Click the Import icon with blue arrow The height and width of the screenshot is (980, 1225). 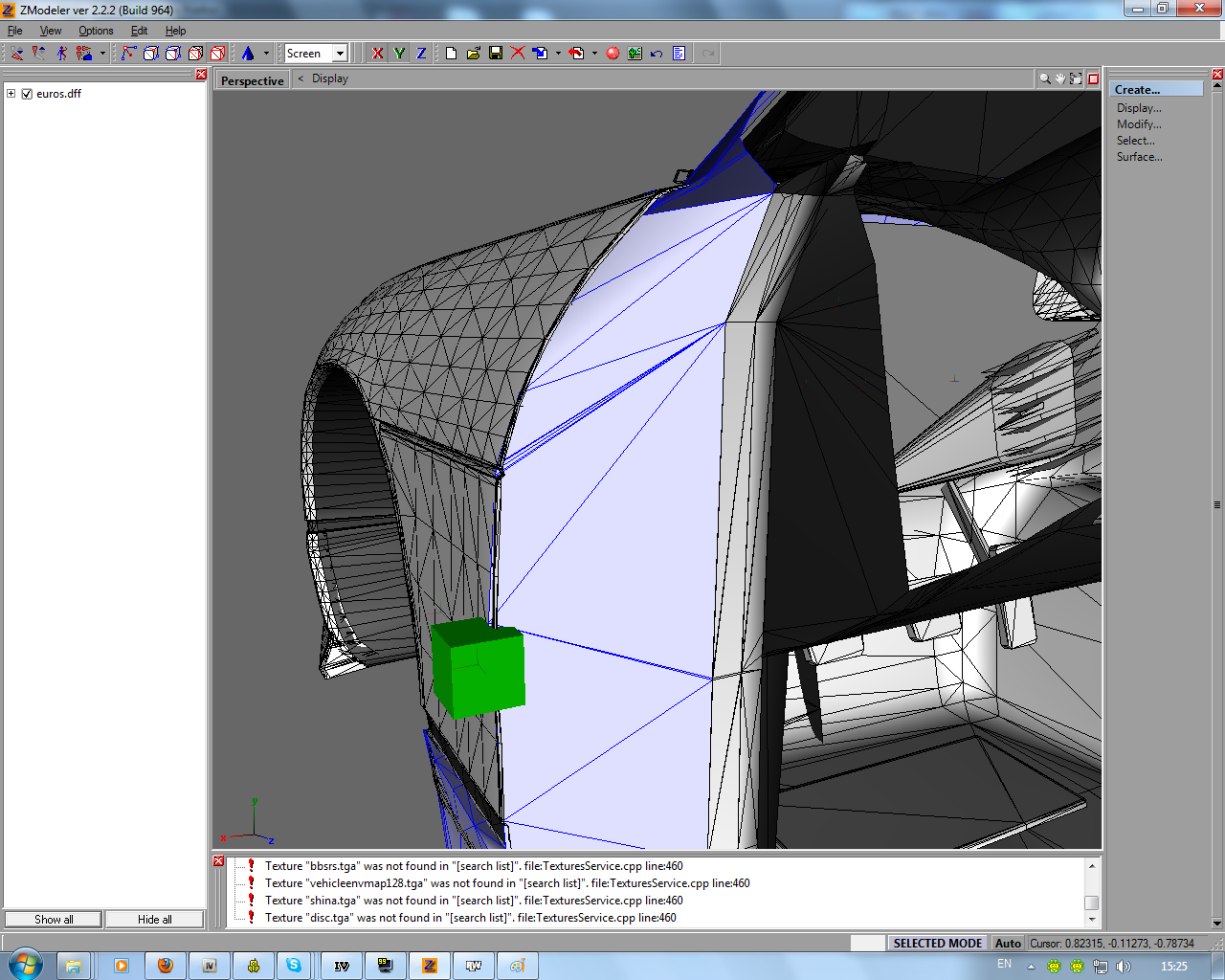pos(540,54)
